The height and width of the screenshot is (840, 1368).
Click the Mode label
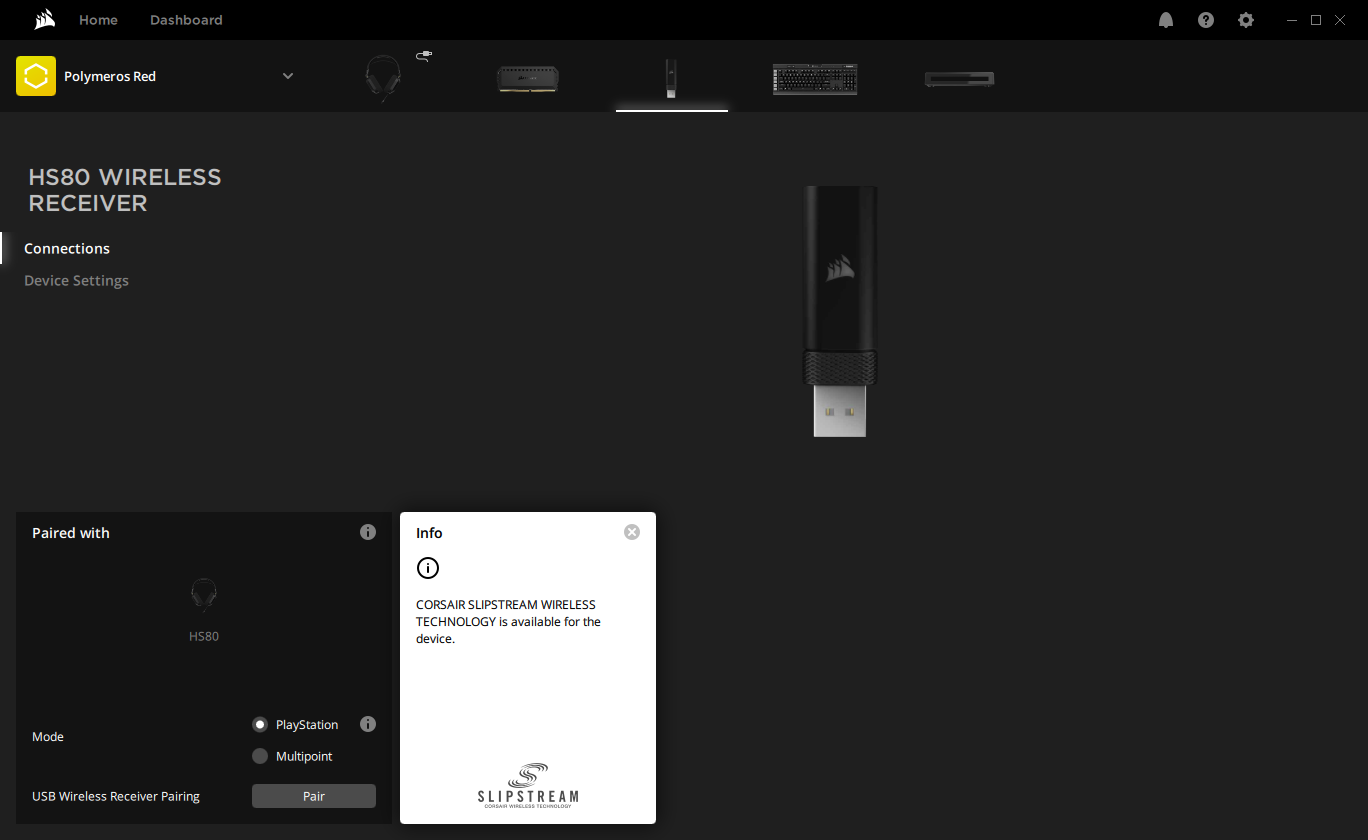tap(48, 737)
